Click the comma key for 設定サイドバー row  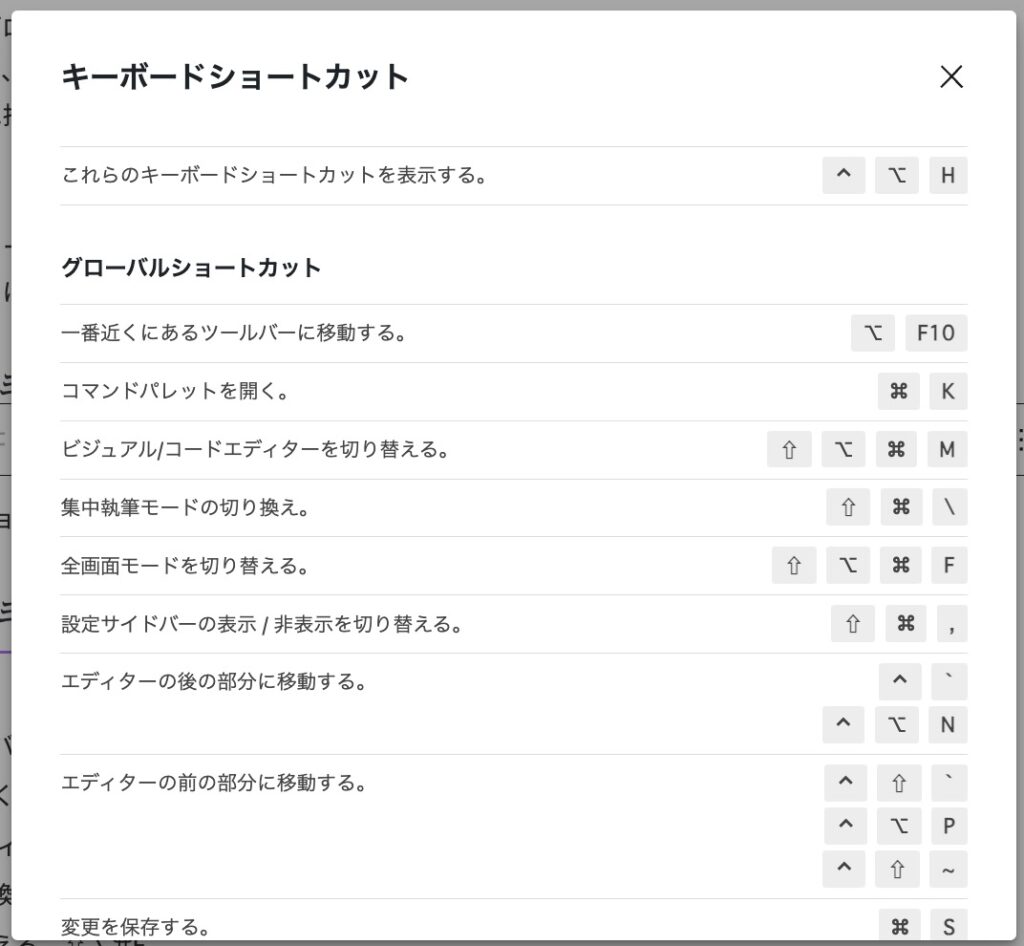click(x=952, y=623)
